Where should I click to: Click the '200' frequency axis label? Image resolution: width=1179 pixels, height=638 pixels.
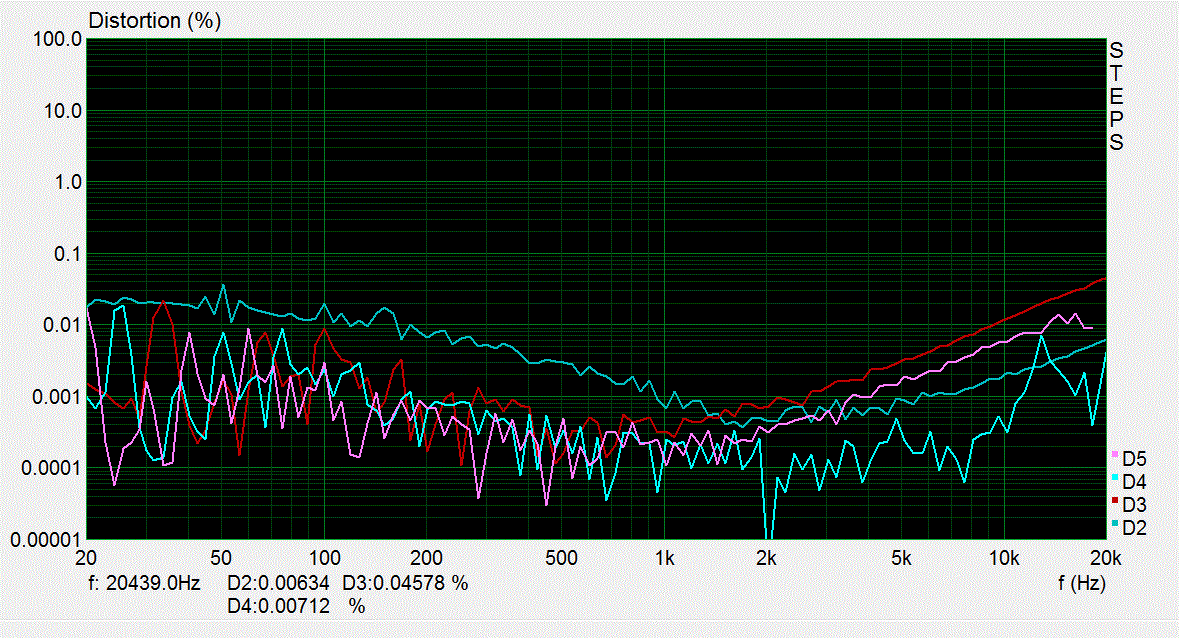[426, 558]
